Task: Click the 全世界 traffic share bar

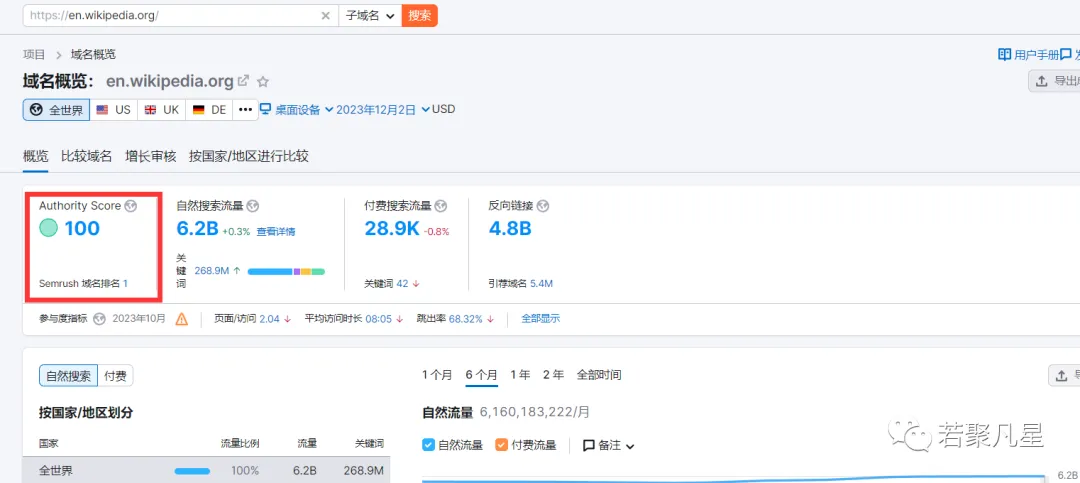Action: click(192, 471)
